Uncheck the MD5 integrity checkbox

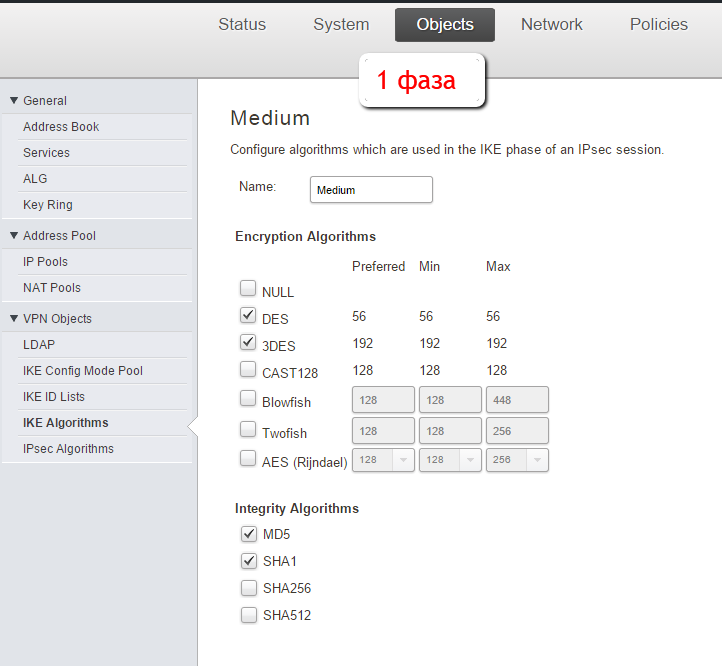(248, 534)
